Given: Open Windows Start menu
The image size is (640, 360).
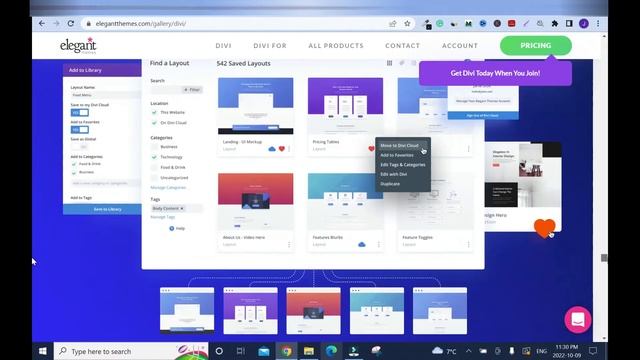Looking at the screenshot, I should coord(42,351).
